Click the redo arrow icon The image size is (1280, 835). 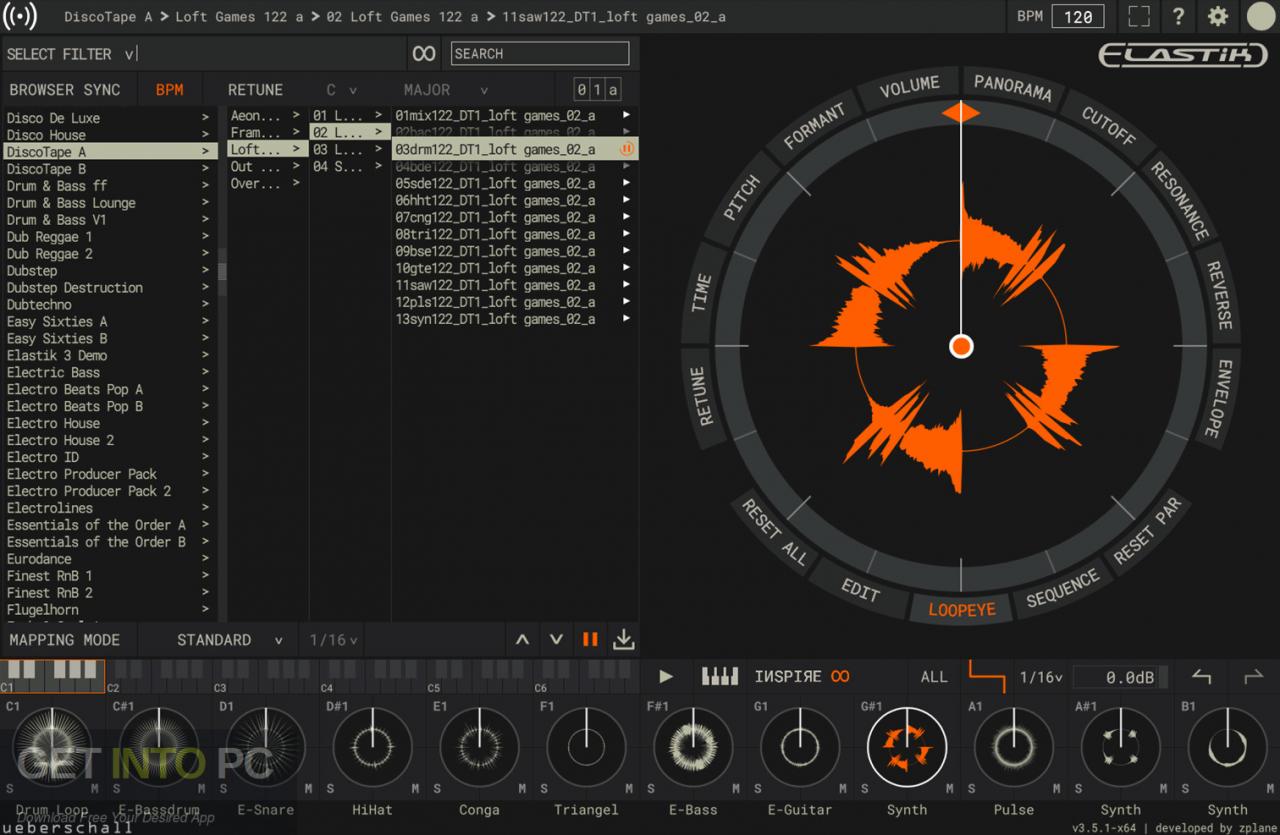tap(1253, 677)
